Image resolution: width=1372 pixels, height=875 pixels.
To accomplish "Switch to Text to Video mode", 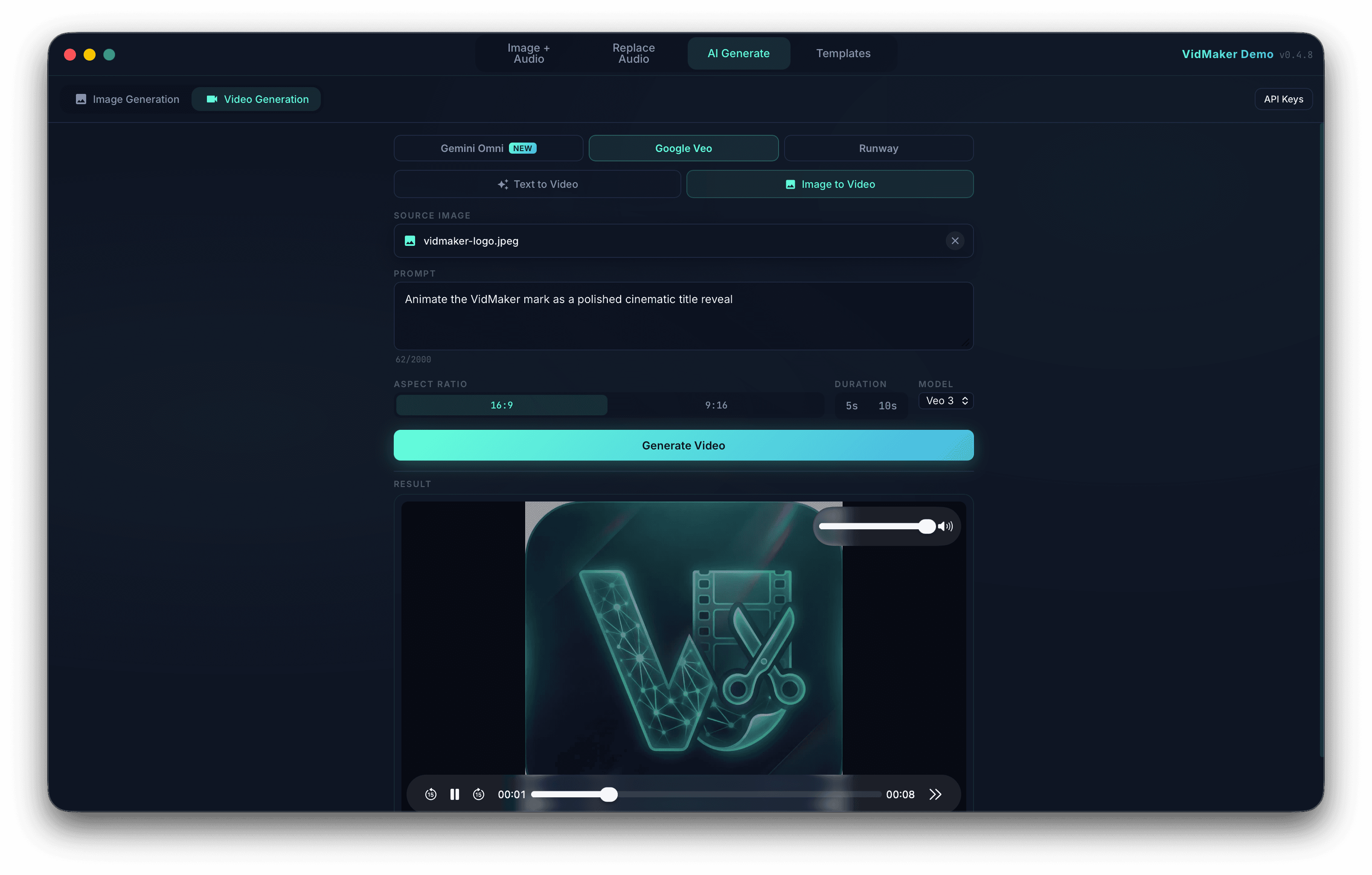I will point(537,184).
